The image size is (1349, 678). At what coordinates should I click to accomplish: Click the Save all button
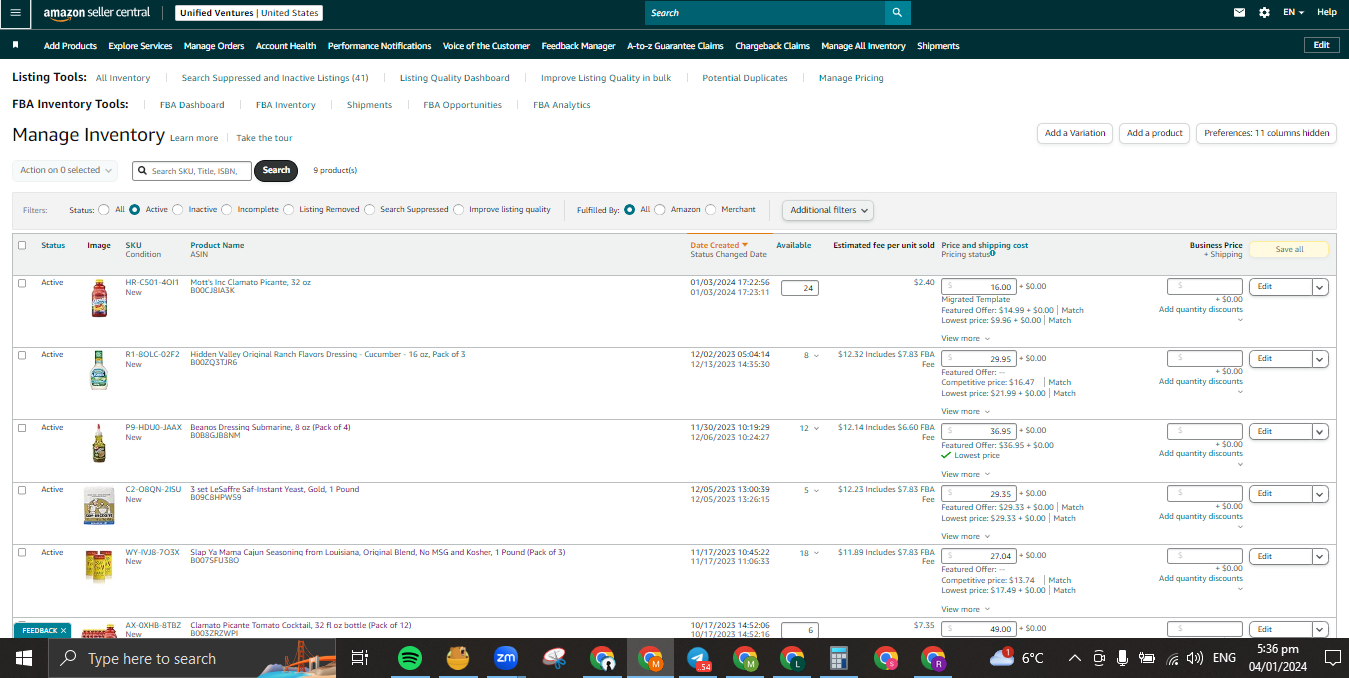[x=1289, y=249]
